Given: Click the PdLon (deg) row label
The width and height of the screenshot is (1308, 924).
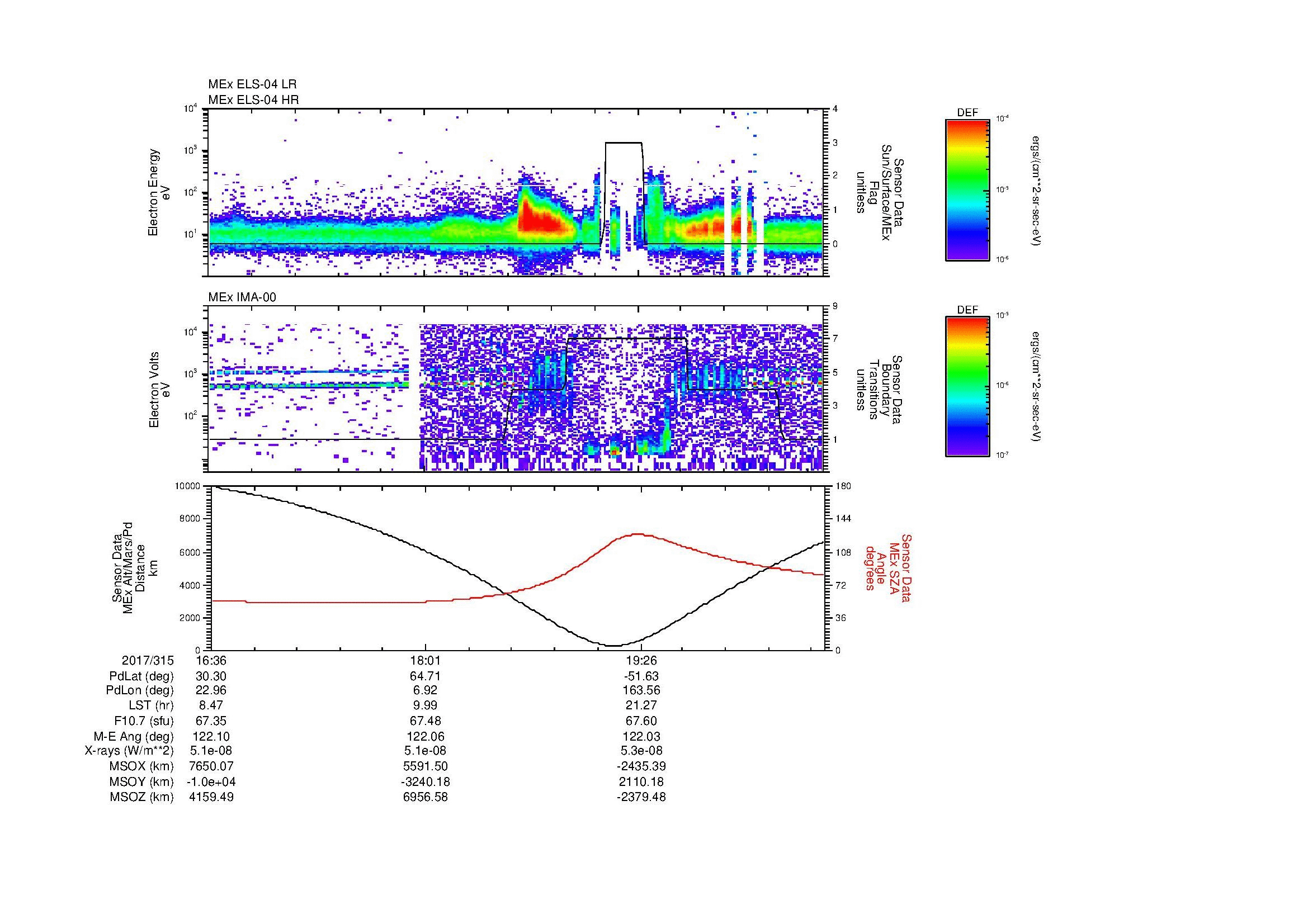Looking at the screenshot, I should (x=140, y=690).
